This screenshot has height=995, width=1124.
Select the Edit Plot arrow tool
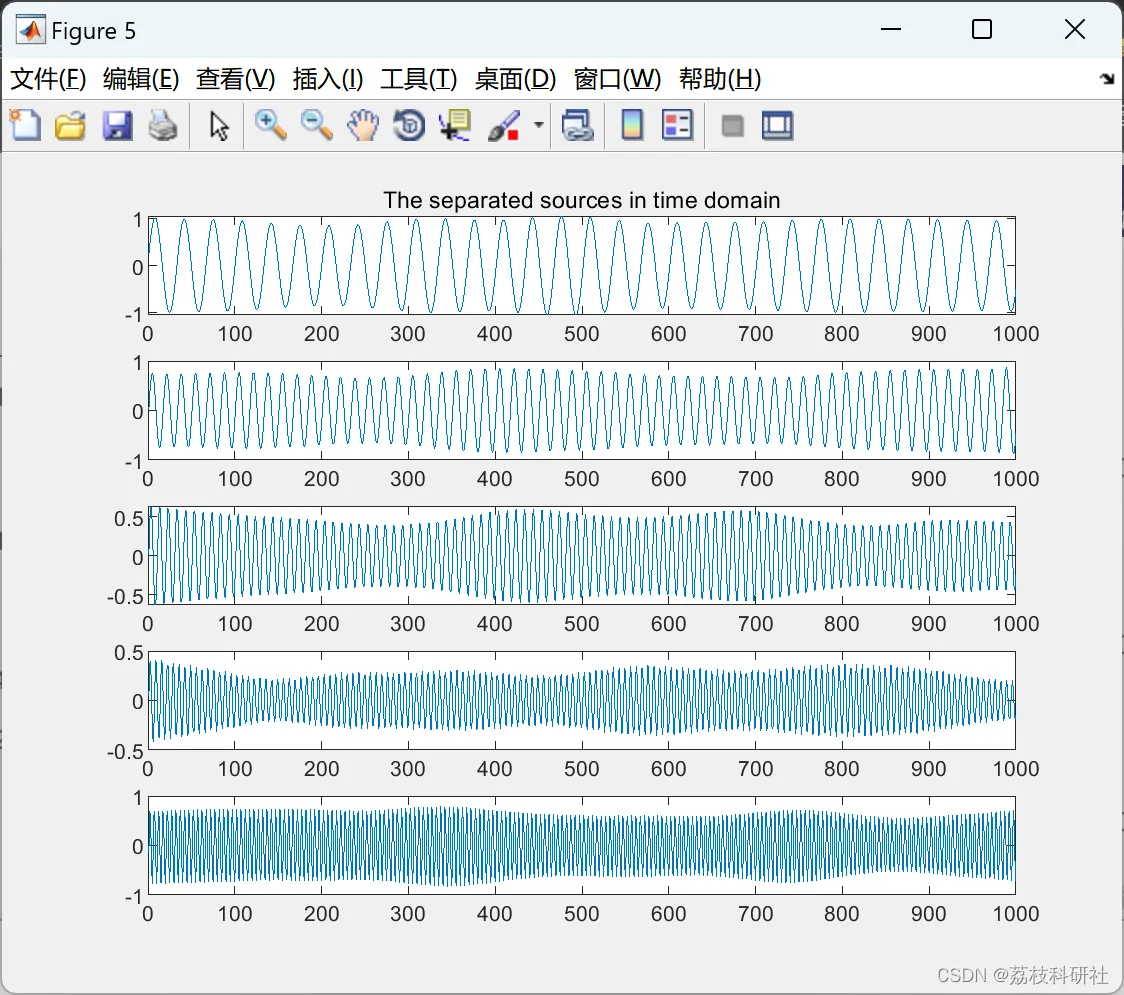[x=219, y=126]
